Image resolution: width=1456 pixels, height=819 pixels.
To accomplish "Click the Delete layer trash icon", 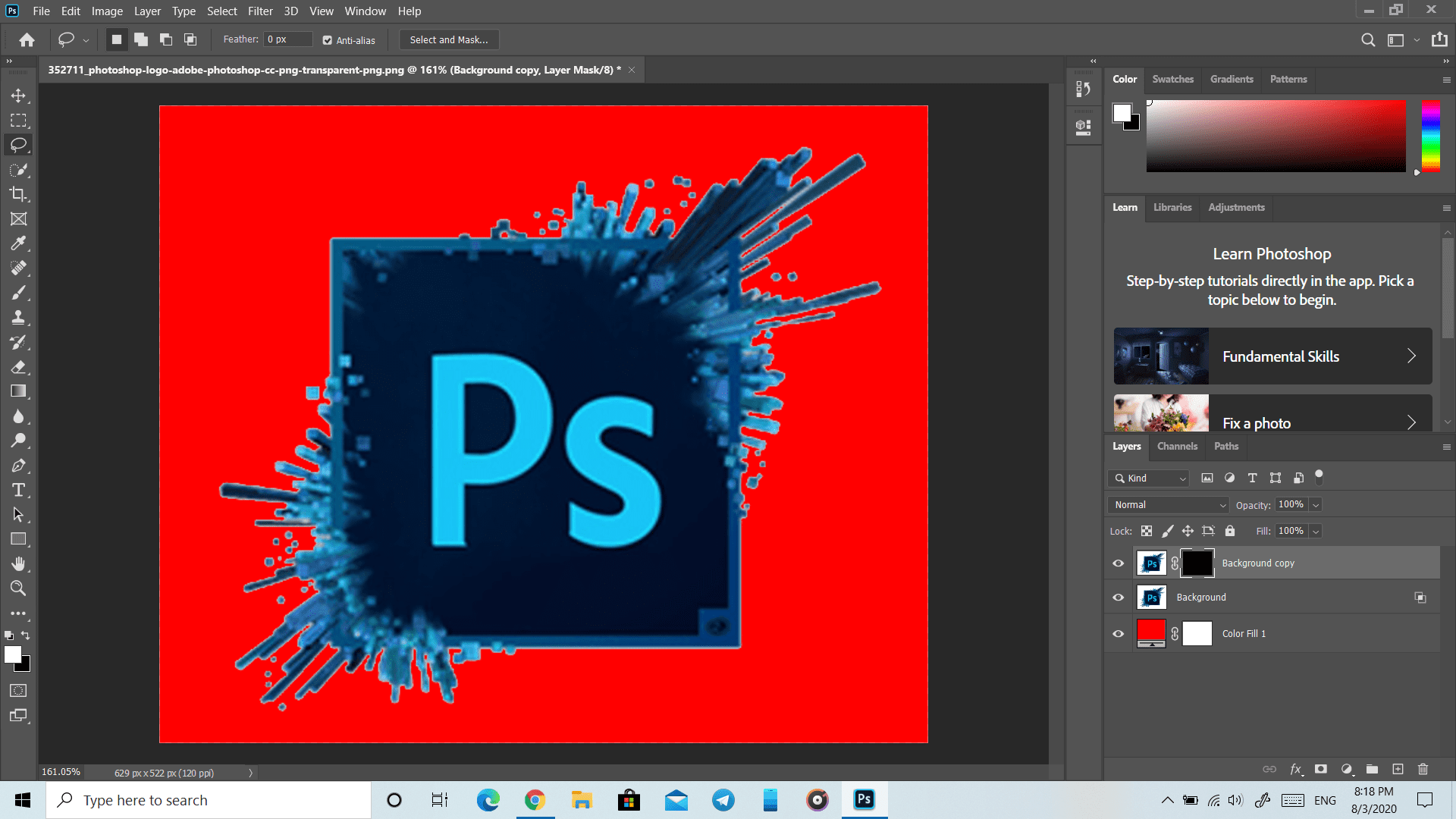I will (1423, 769).
